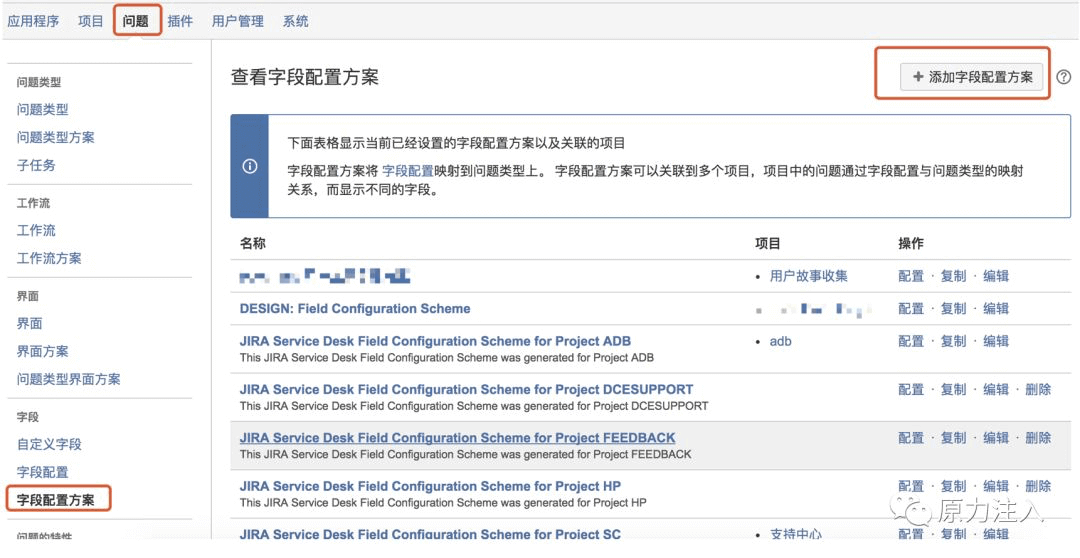Click the 项目 column header in table
1080x558 pixels.
tap(767, 243)
